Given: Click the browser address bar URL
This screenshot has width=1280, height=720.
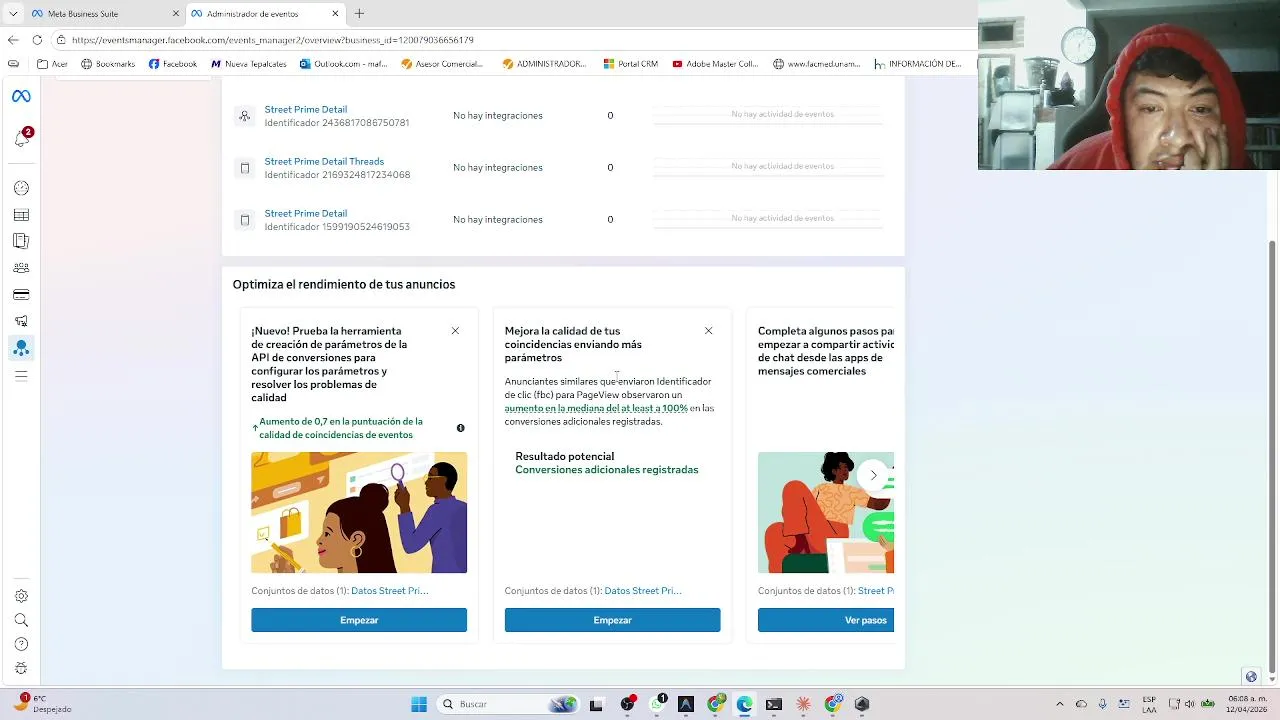Looking at the screenshot, I should 273,40.
